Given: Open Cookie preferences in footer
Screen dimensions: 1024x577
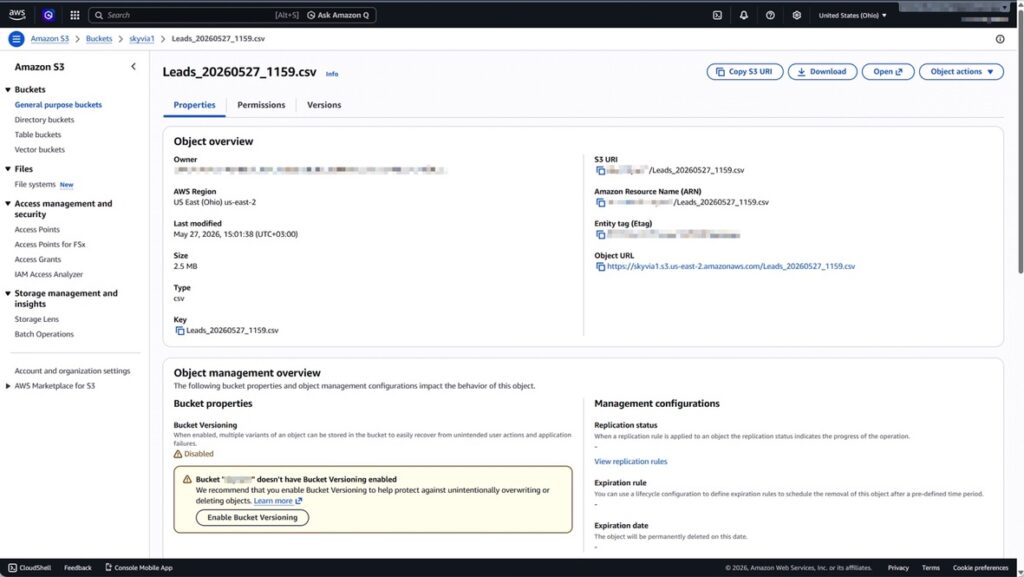Looking at the screenshot, I should [x=980, y=568].
